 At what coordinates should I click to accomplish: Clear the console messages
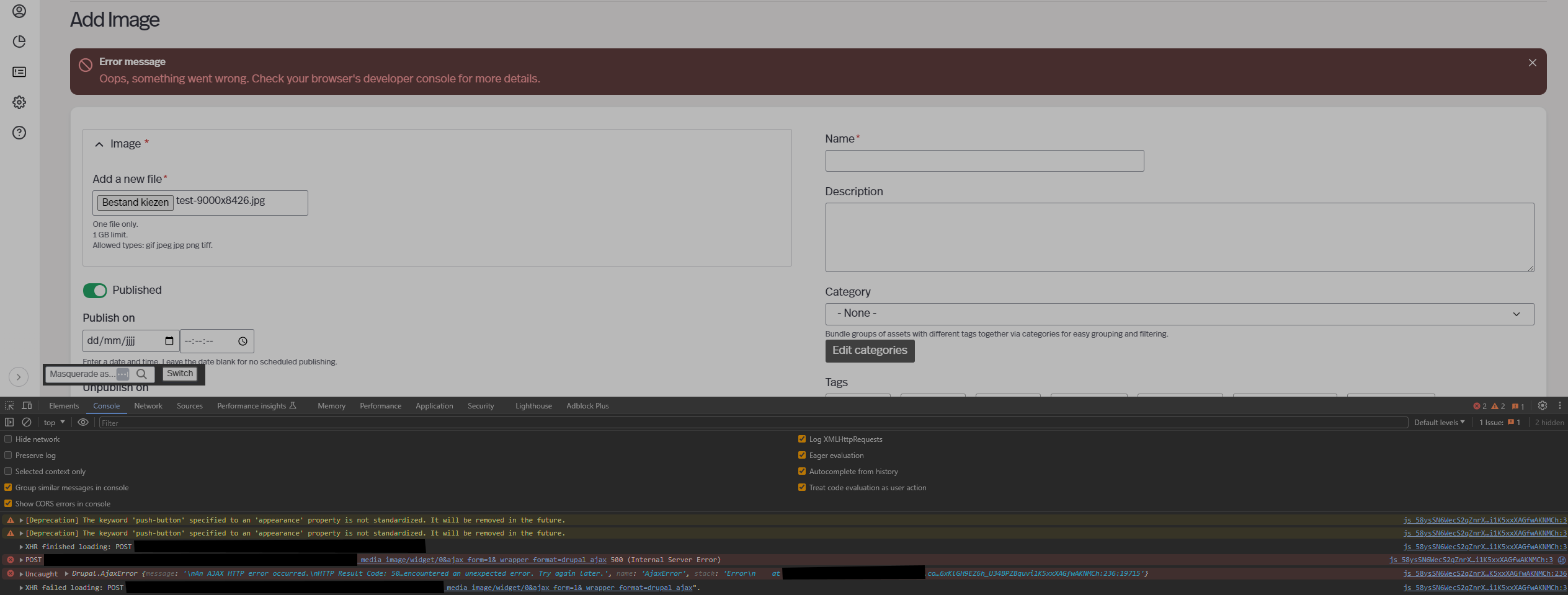pos(27,422)
